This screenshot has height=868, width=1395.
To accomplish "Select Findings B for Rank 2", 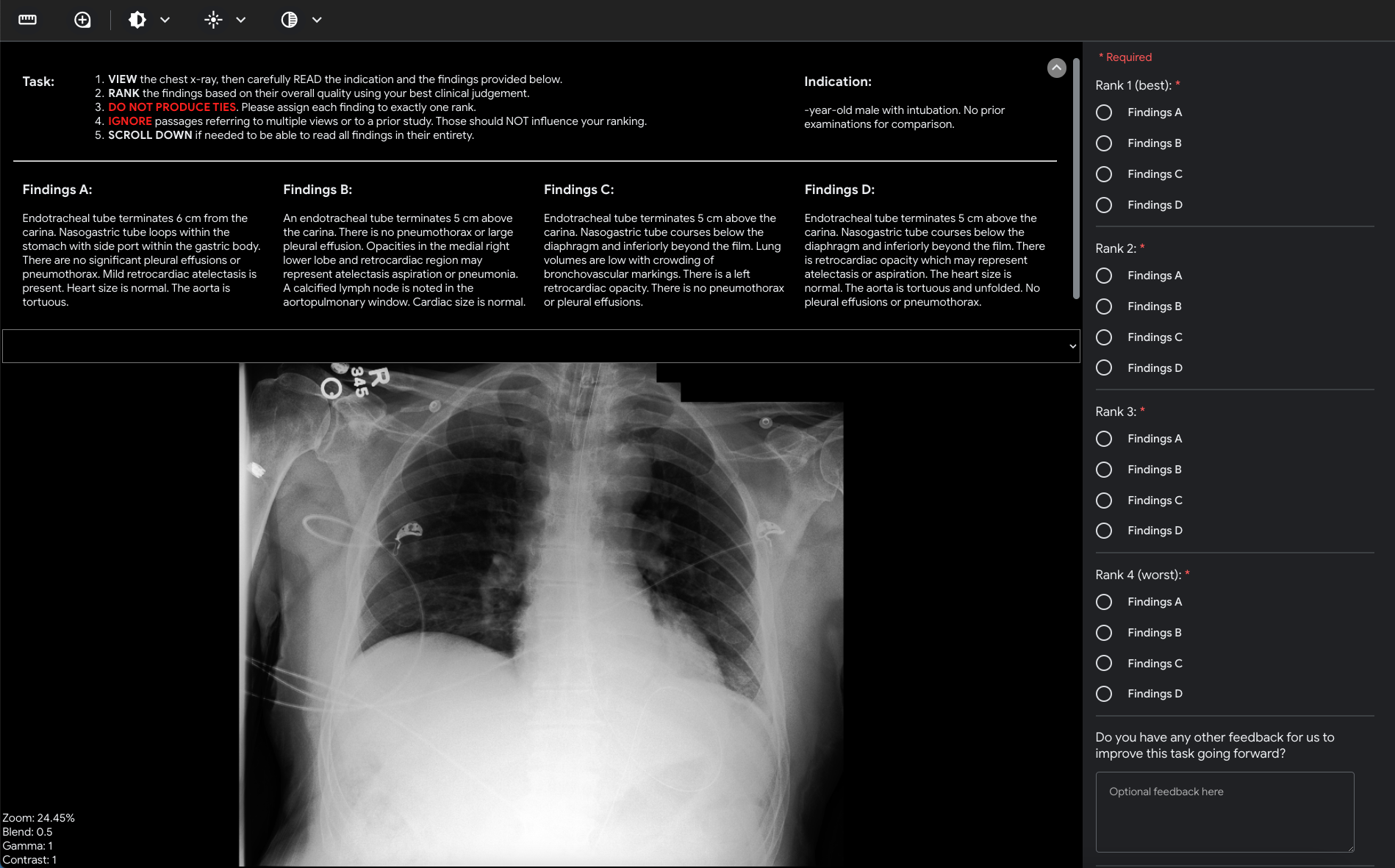I will pos(1103,306).
